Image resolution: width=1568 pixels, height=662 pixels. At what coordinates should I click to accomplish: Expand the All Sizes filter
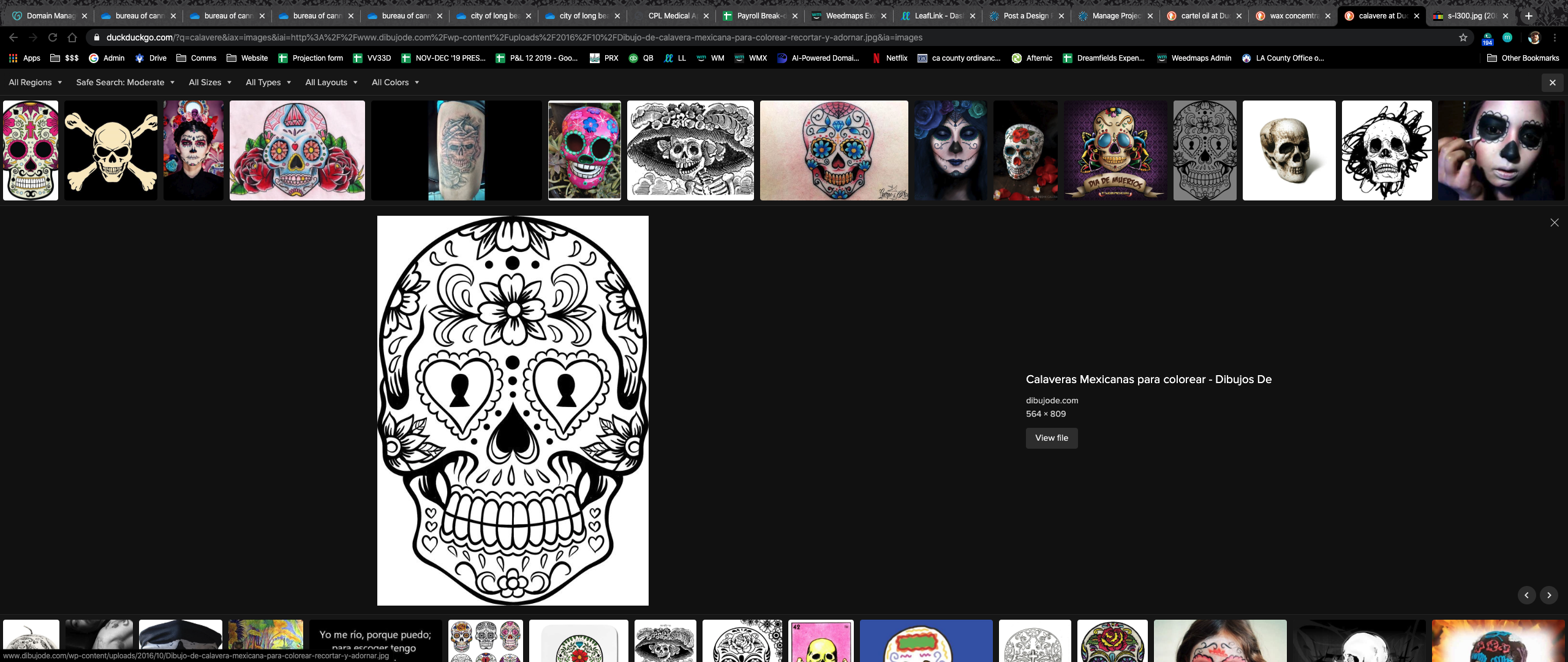tap(209, 82)
